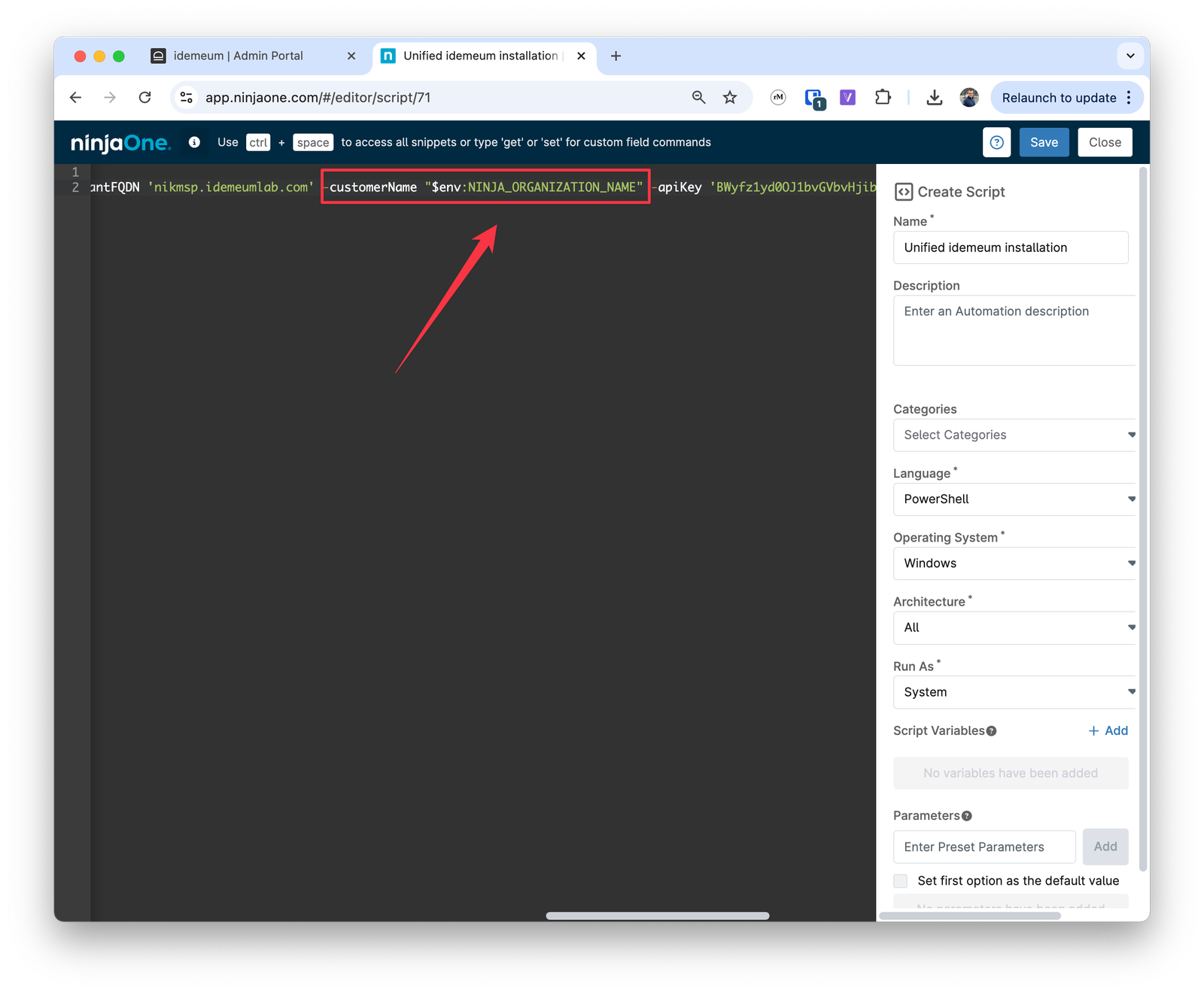Open the tab search dropdown arrow

1130,56
